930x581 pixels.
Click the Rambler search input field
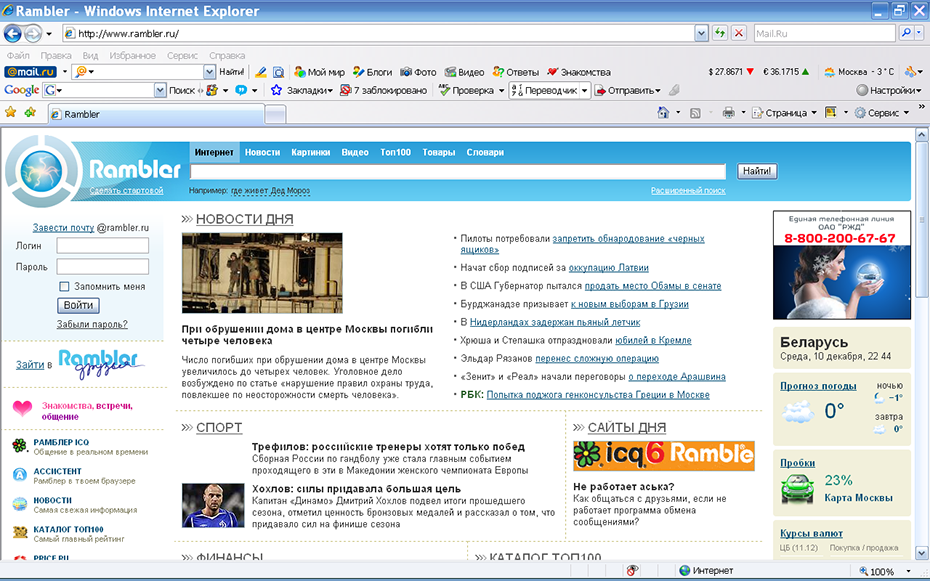click(458, 171)
